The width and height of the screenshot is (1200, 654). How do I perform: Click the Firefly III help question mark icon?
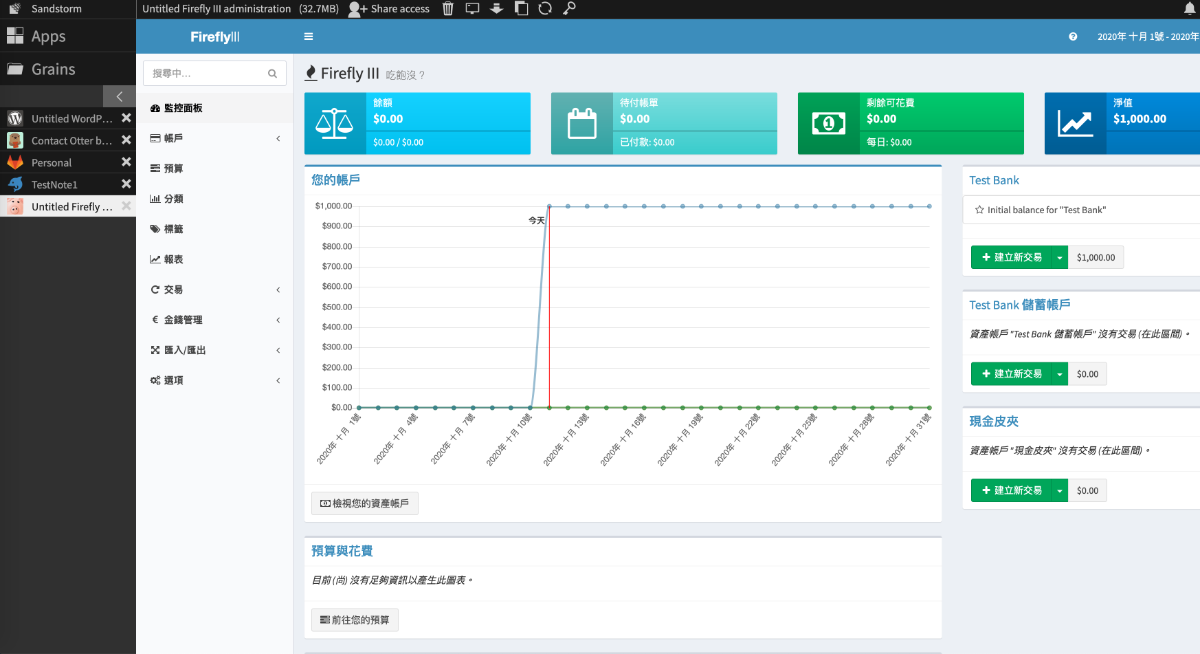pos(1072,36)
